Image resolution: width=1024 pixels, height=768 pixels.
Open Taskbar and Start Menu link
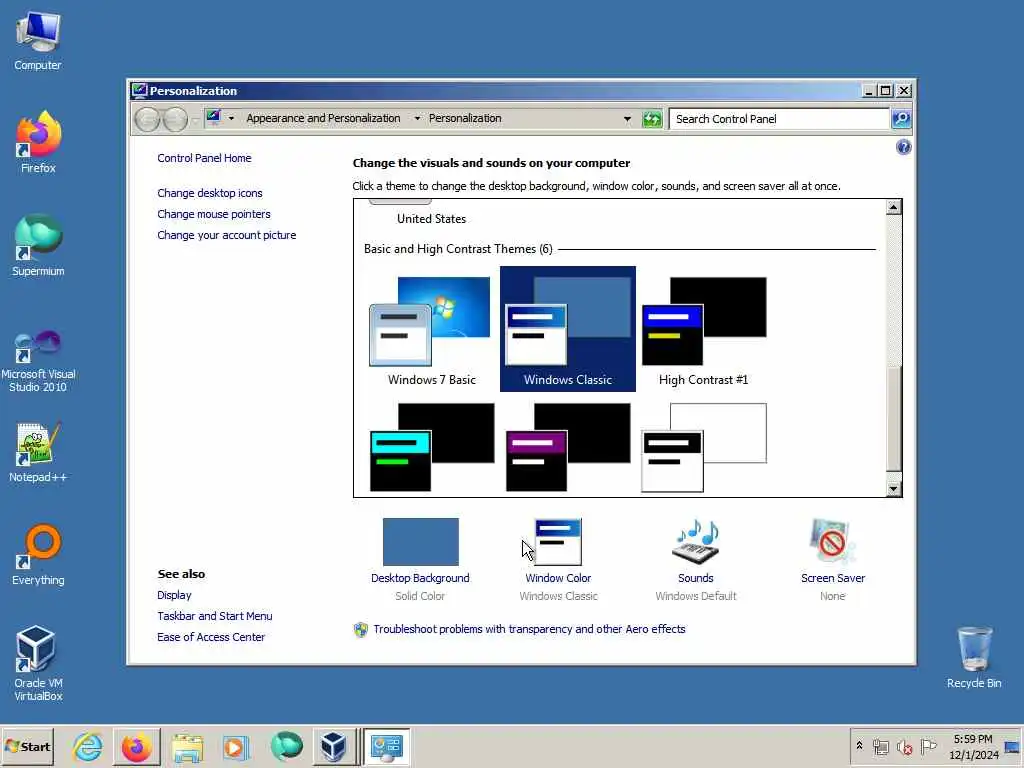(x=215, y=616)
